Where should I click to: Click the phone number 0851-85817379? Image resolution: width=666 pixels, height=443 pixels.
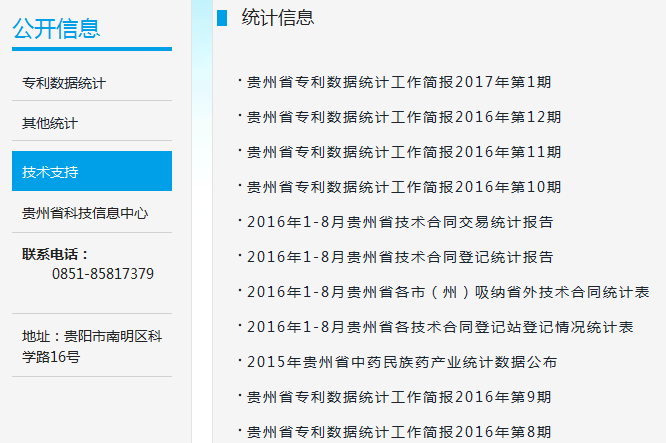(x=103, y=274)
